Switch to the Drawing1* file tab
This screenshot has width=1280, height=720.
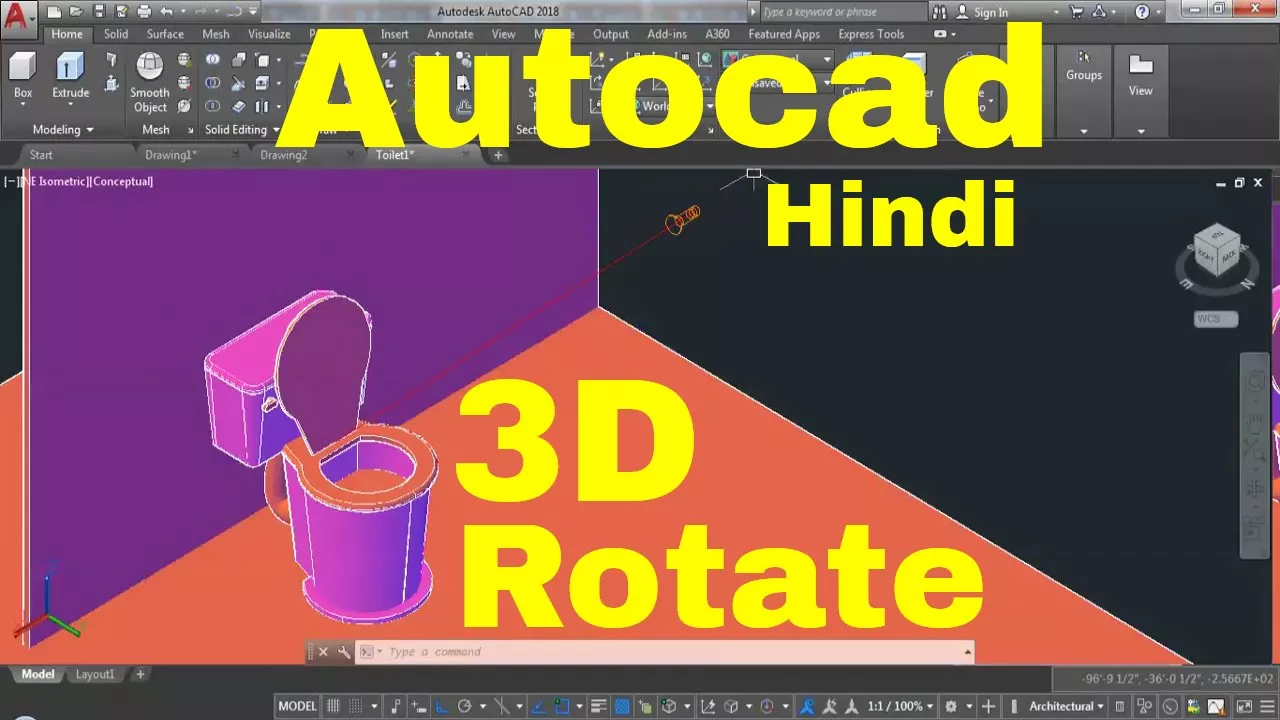click(171, 155)
